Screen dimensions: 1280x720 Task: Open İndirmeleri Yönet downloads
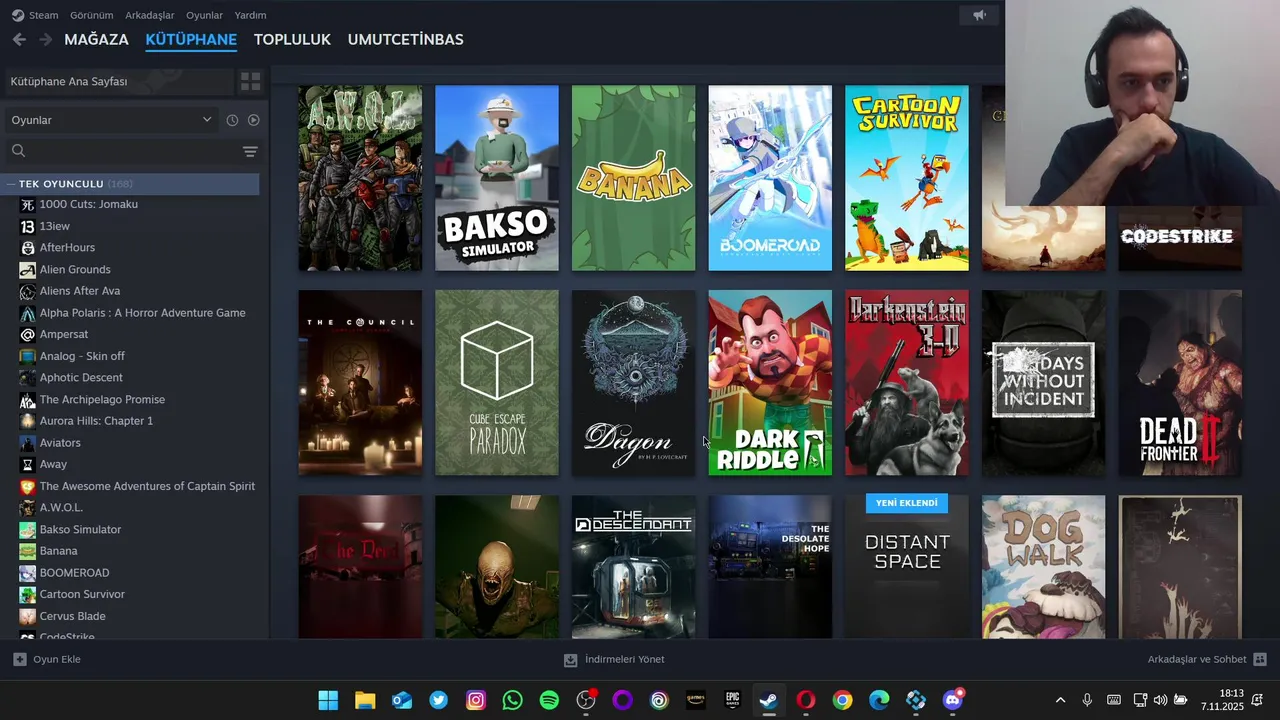click(614, 659)
